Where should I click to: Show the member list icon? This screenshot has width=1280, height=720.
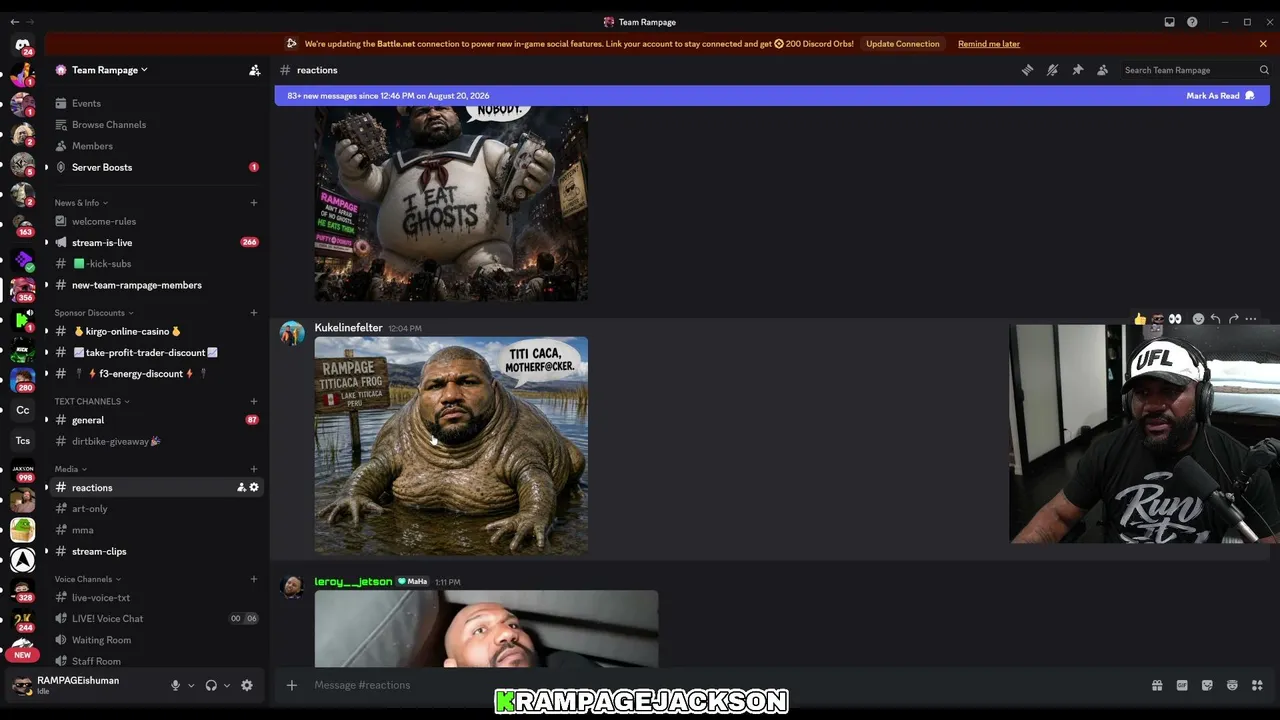tap(1102, 70)
